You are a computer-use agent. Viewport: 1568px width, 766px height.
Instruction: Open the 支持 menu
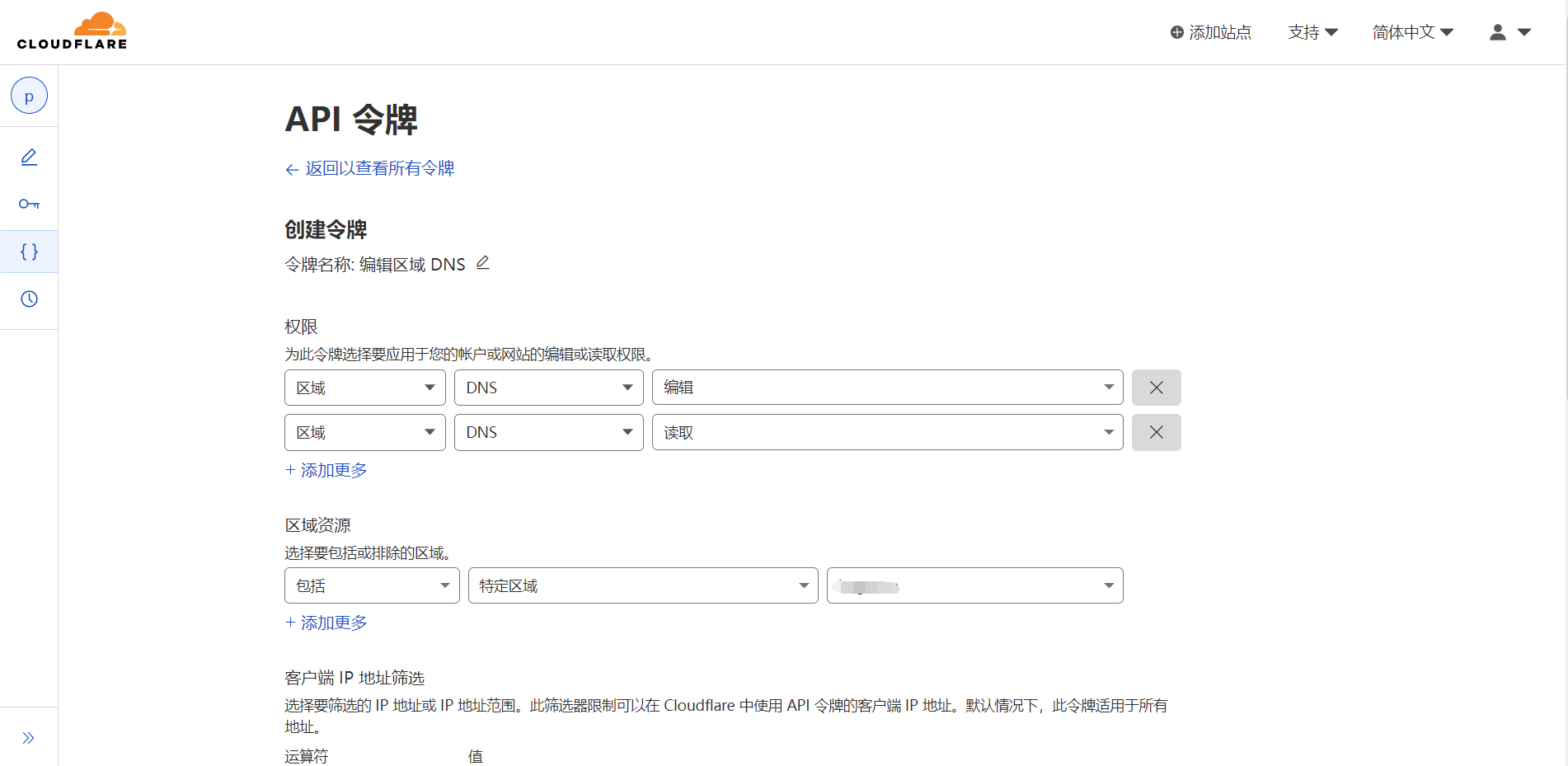1313,32
